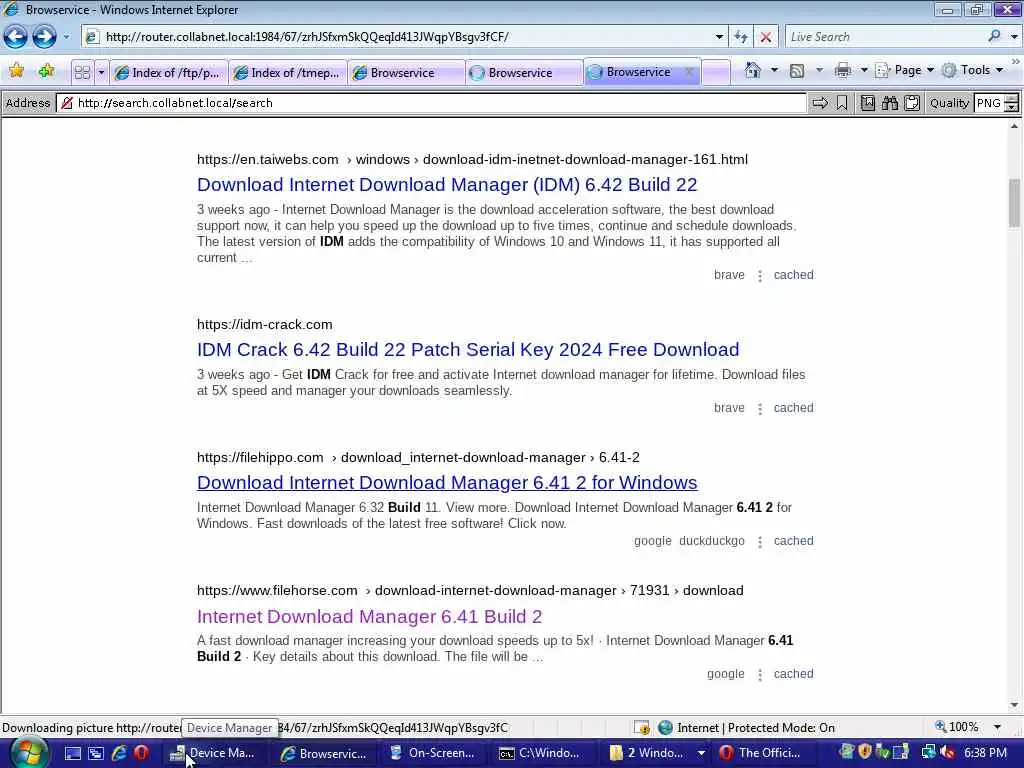This screenshot has width=1024, height=768.
Task: Click google link under filehorse result
Action: point(726,674)
